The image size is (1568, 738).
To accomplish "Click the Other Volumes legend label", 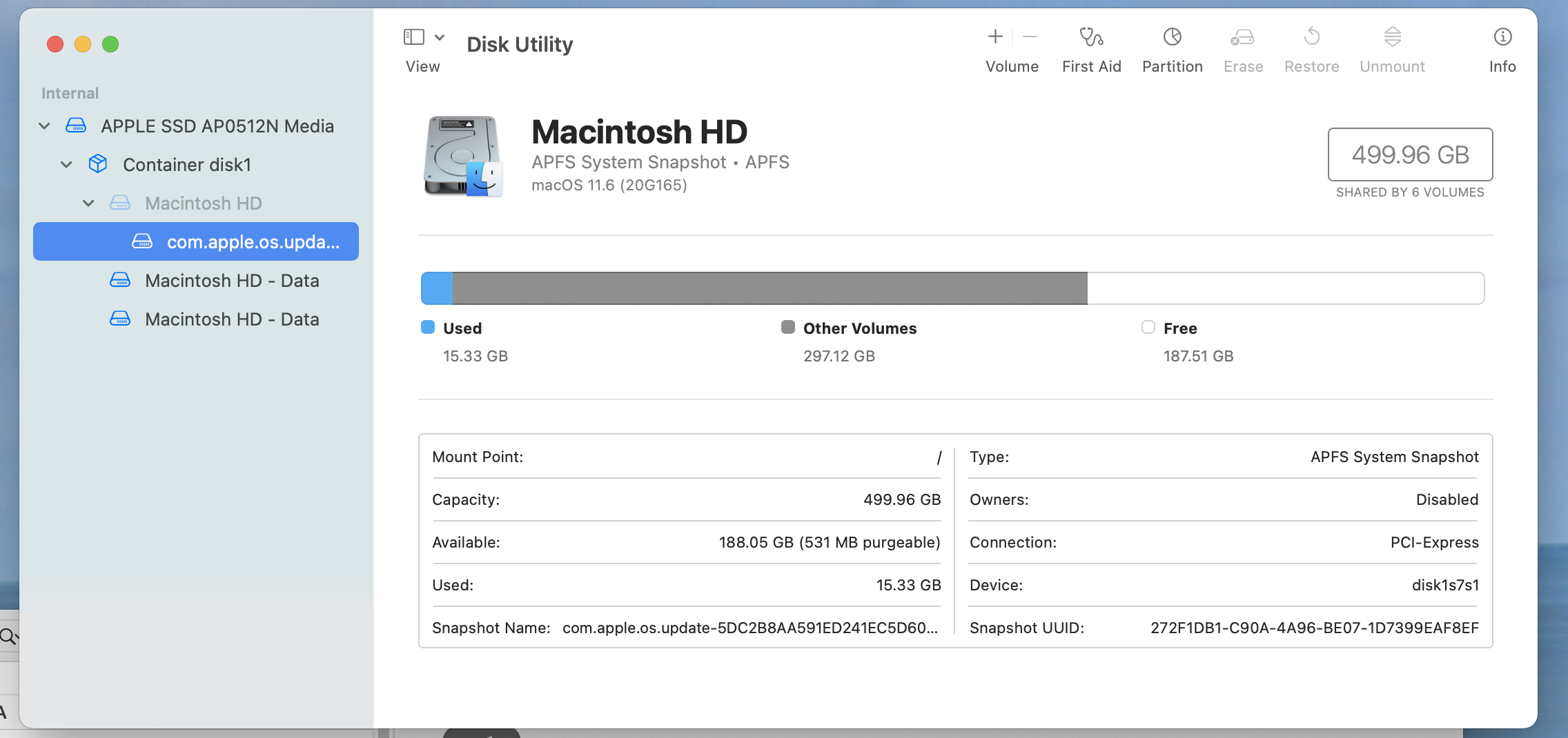I will pyautogui.click(x=860, y=328).
